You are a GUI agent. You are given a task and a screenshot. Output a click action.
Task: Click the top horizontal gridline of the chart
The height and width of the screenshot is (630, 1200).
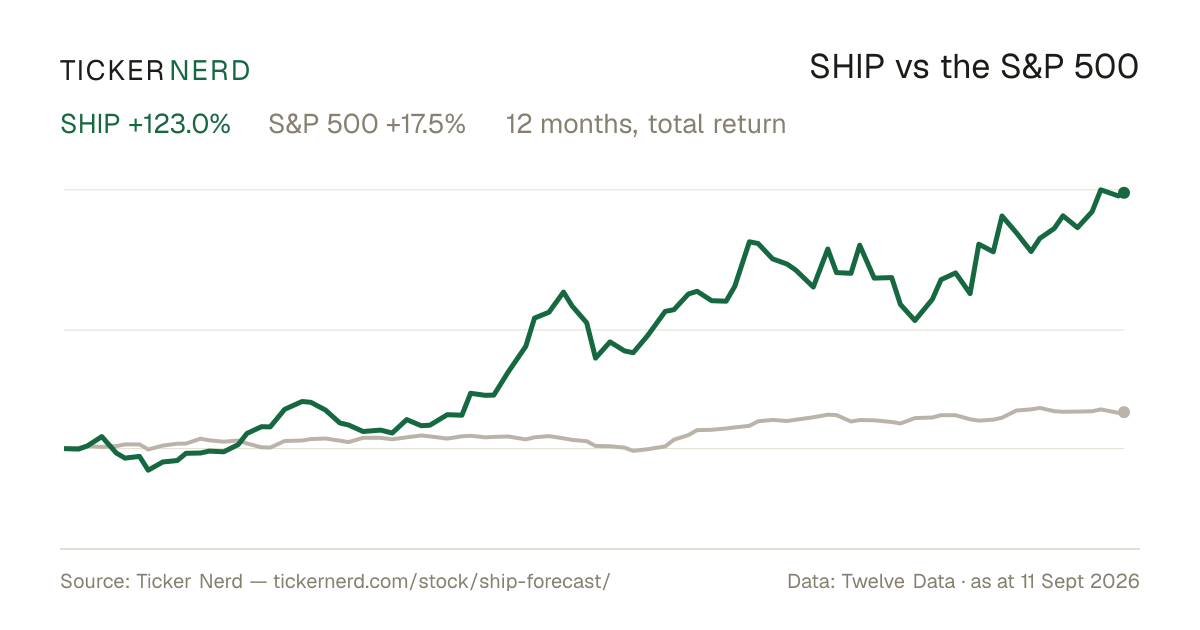pos(592,189)
